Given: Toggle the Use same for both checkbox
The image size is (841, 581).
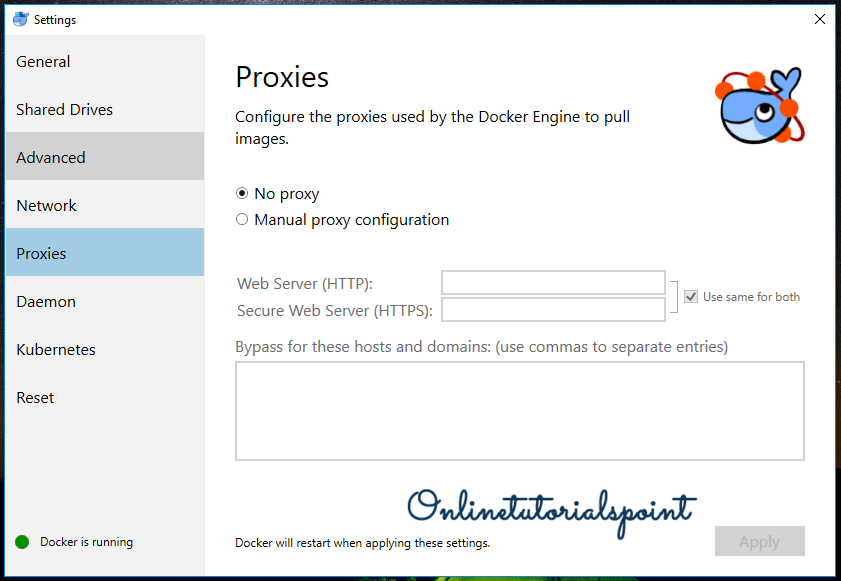Looking at the screenshot, I should [691, 297].
